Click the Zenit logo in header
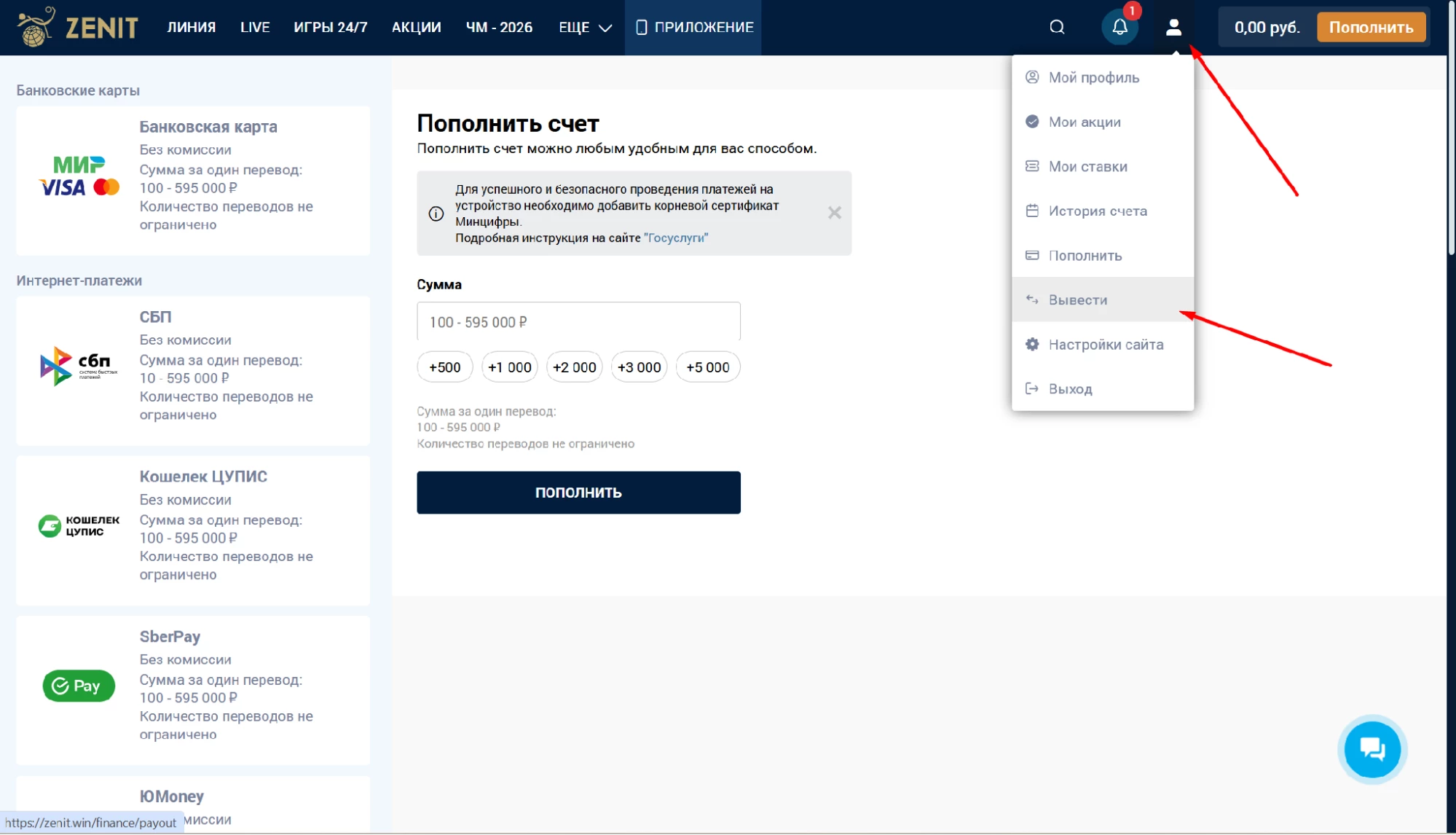Screen dimensions: 1456x835 pos(77,27)
